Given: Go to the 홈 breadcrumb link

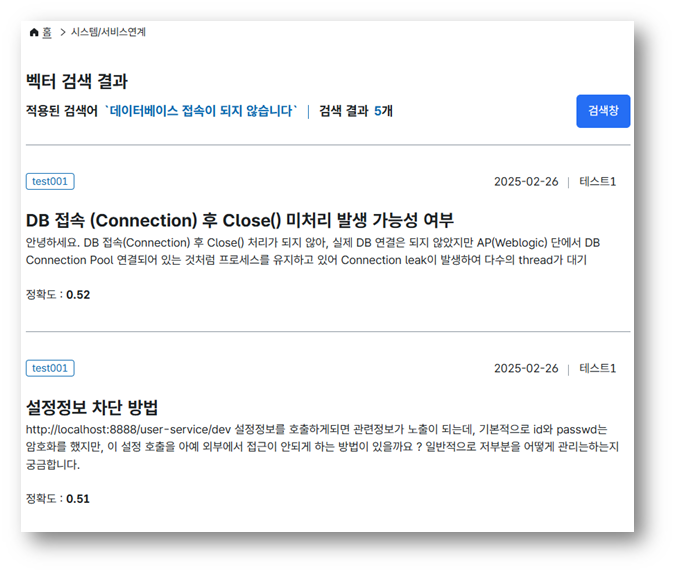Looking at the screenshot, I should 47,33.
